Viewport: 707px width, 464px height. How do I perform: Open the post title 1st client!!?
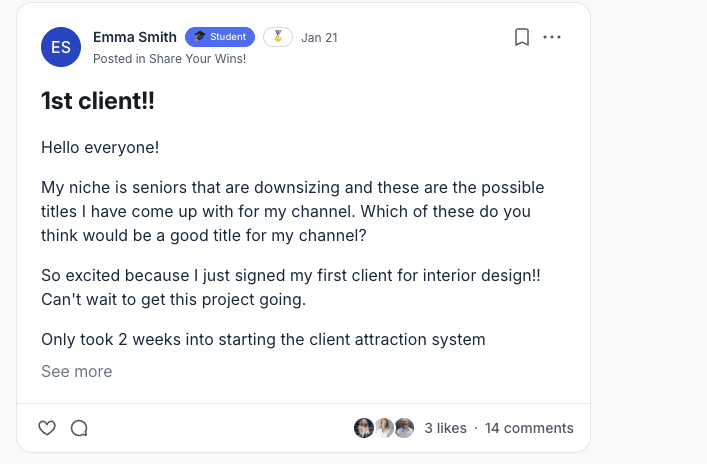pos(98,101)
